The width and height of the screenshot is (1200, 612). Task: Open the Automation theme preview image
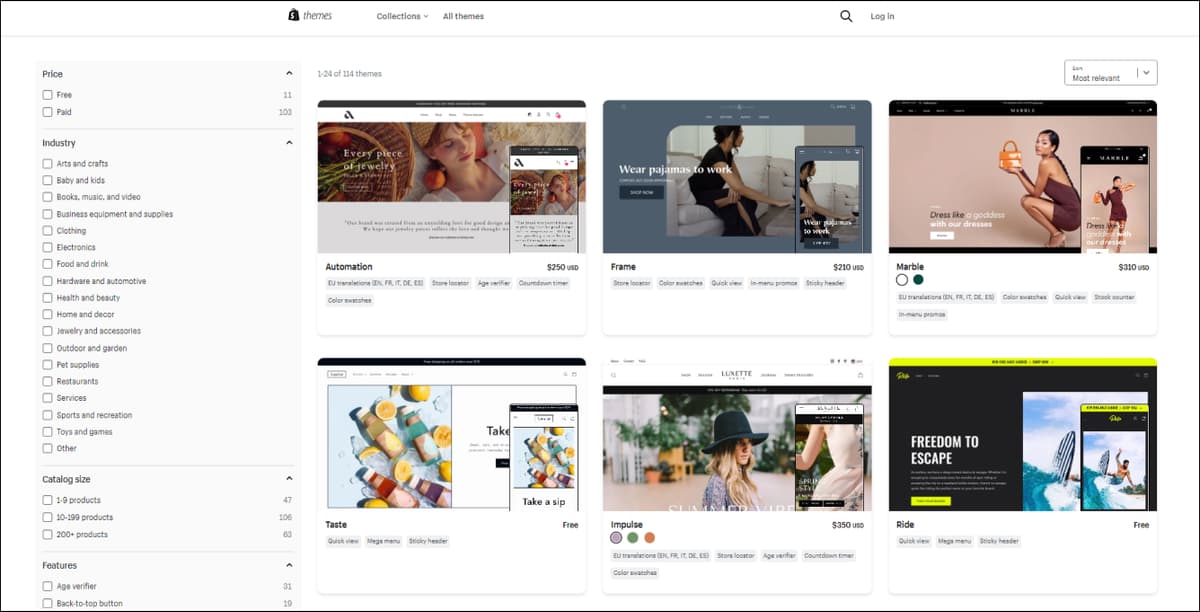click(451, 177)
